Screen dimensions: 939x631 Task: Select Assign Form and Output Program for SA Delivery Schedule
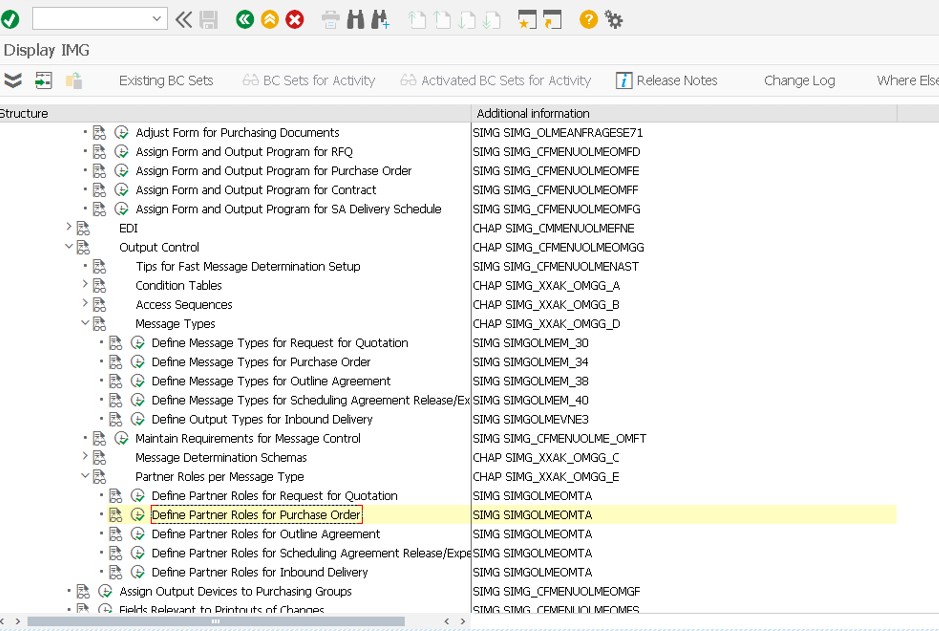click(288, 209)
